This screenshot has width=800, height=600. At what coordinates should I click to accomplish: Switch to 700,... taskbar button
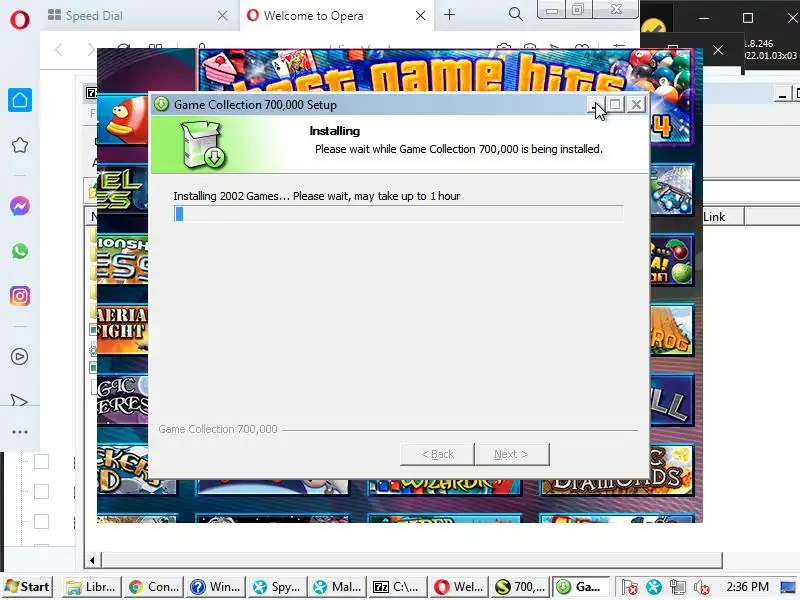(x=520, y=587)
